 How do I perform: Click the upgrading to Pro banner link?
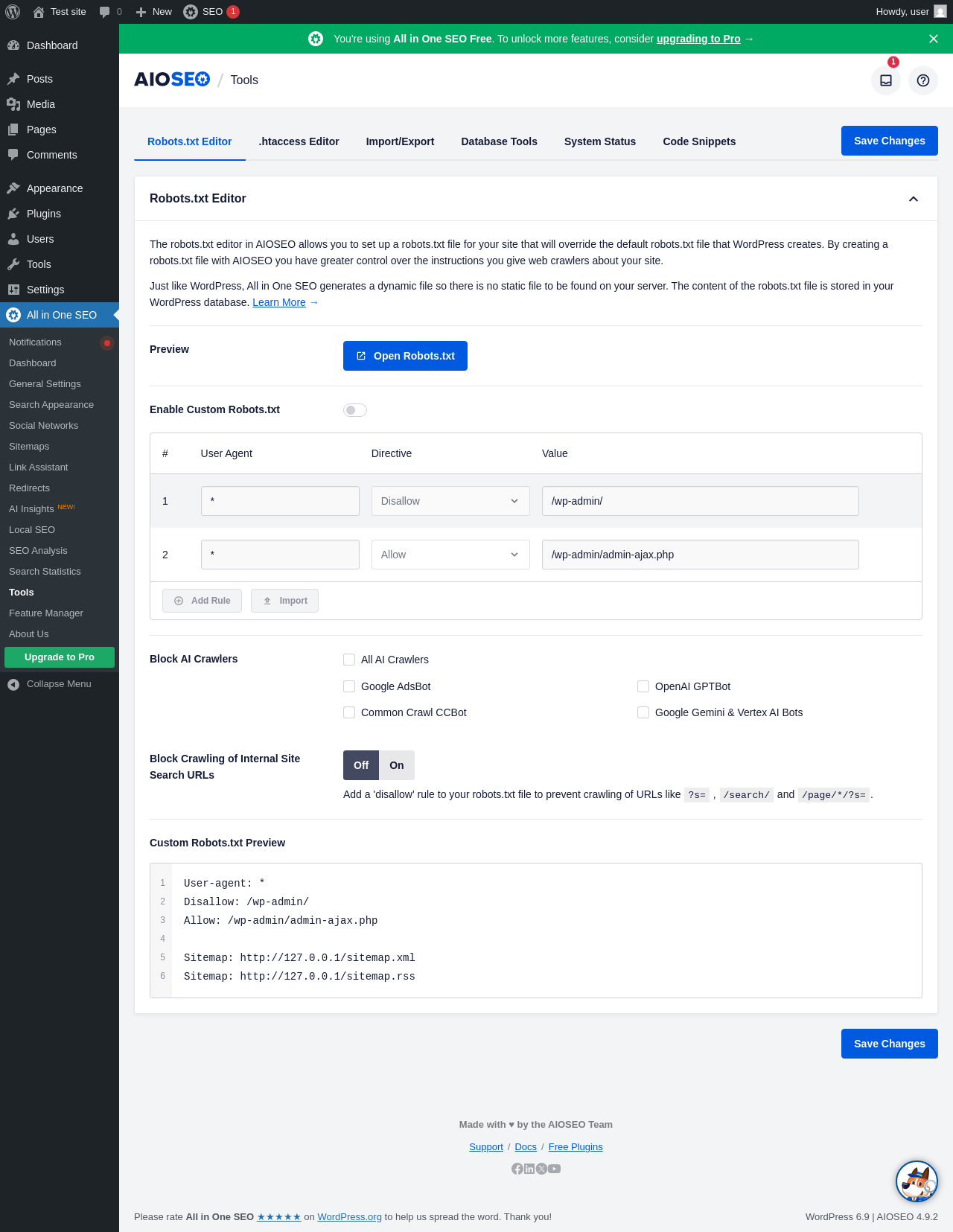[x=698, y=39]
